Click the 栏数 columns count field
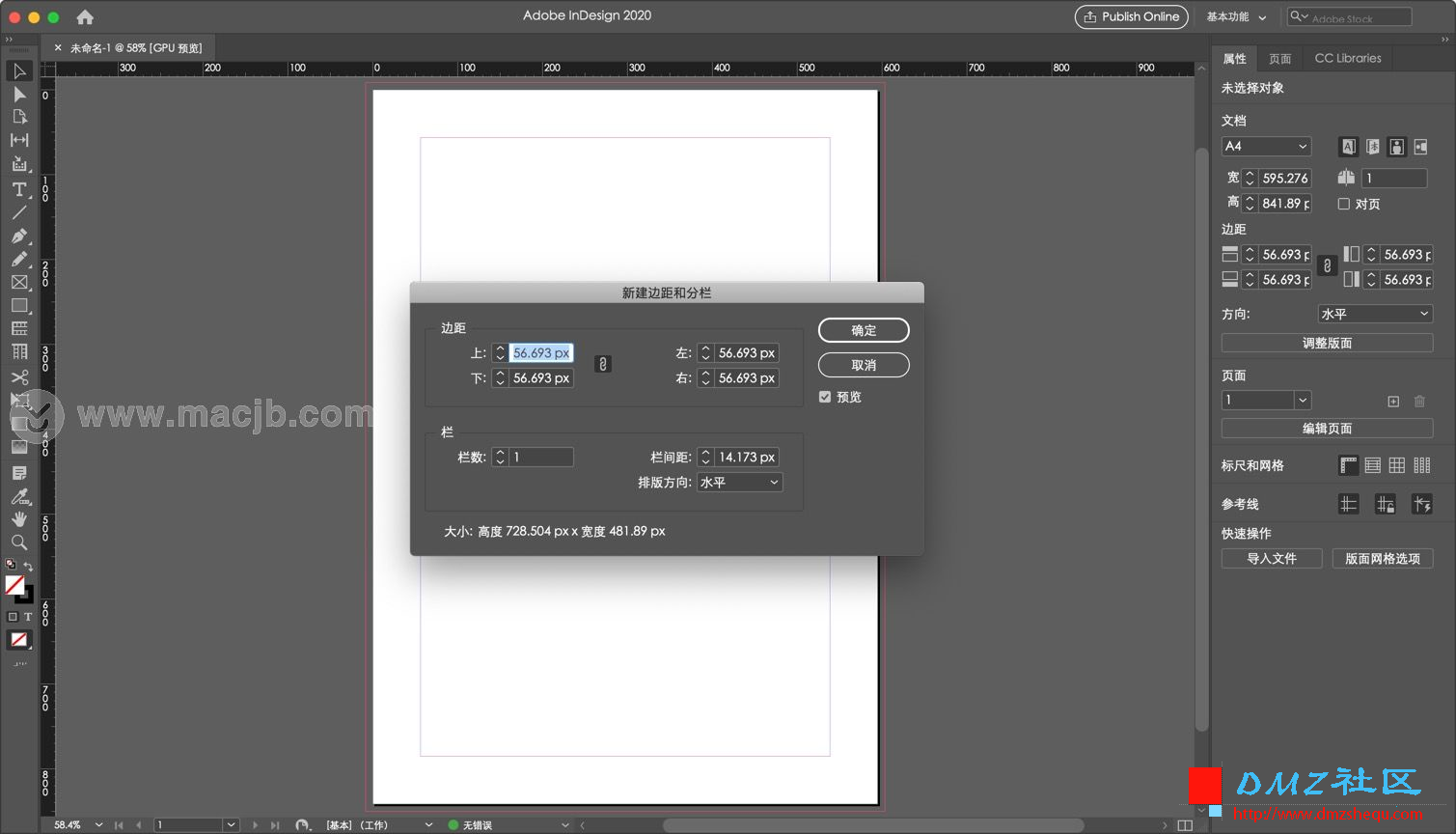Screen dimensions: 1456x834 tap(540, 458)
